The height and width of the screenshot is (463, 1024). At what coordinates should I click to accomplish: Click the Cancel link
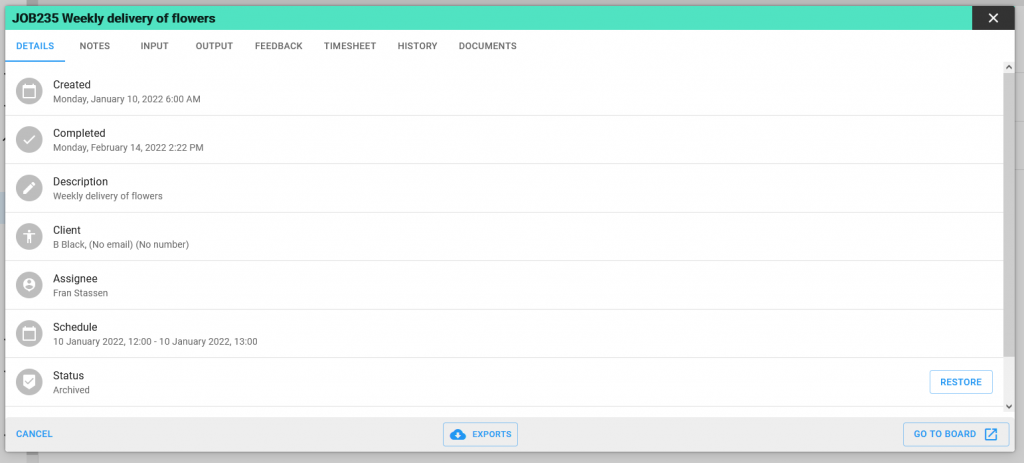(35, 434)
